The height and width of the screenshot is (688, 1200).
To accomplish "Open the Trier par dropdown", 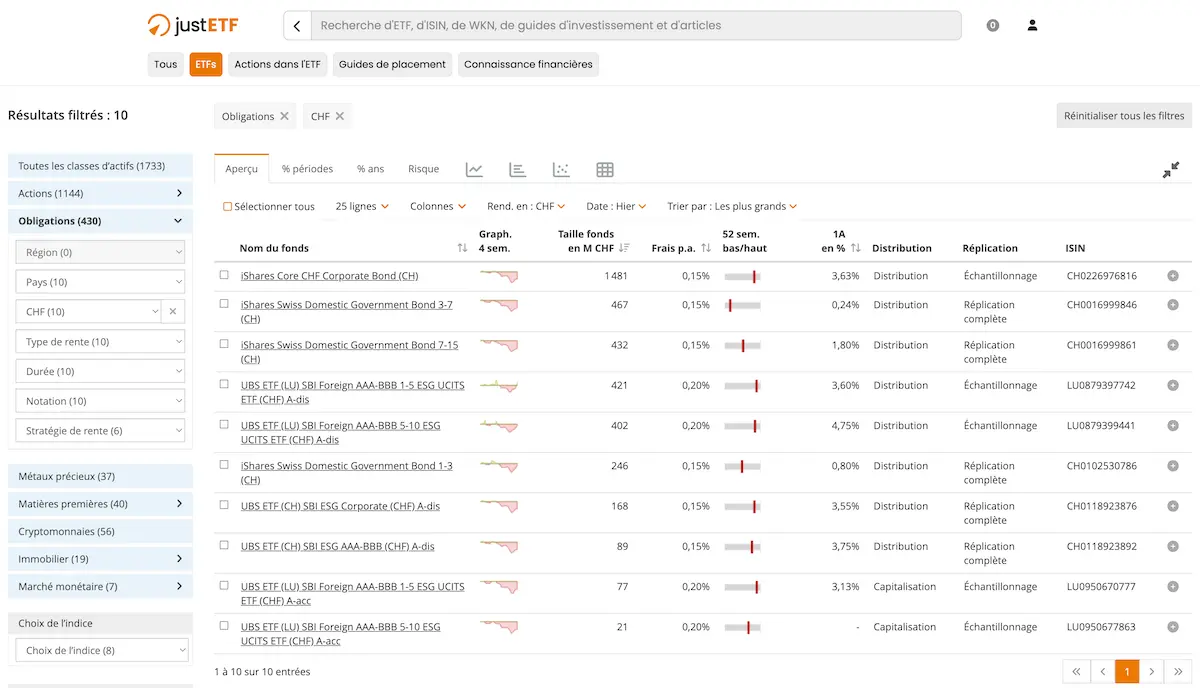I will (732, 207).
